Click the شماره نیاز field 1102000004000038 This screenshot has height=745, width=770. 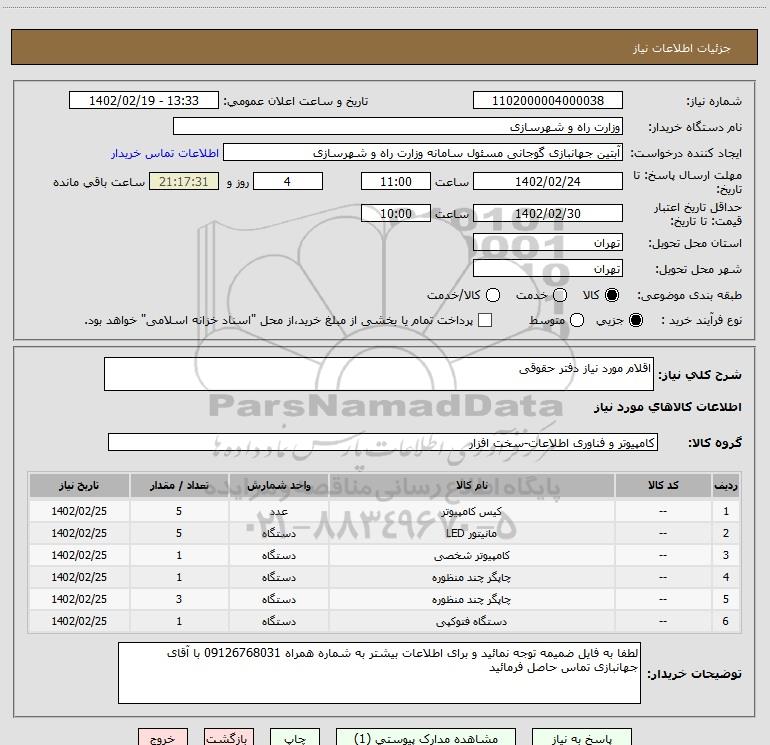point(548,101)
